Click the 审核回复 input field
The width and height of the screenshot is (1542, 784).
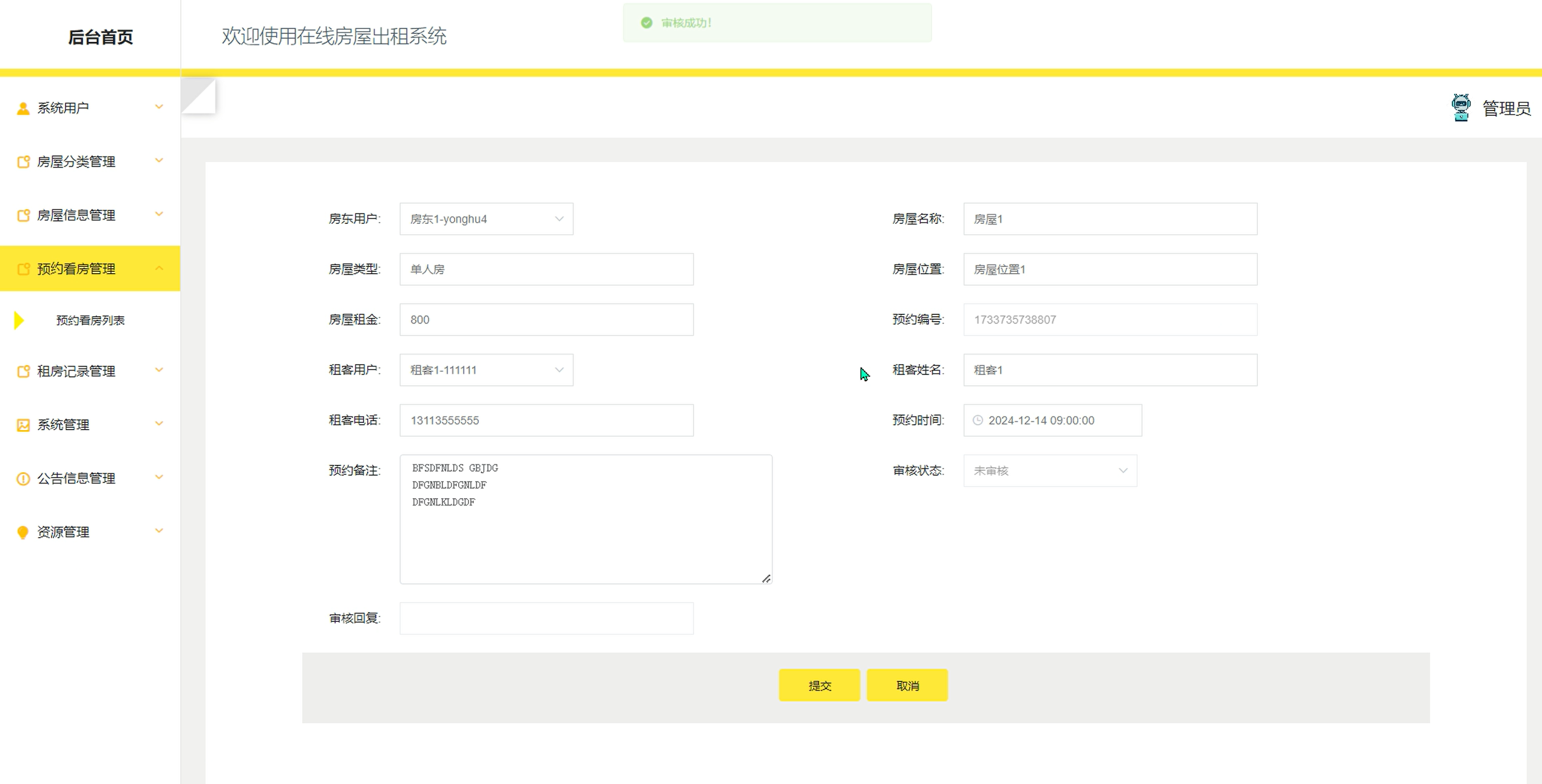[546, 618]
